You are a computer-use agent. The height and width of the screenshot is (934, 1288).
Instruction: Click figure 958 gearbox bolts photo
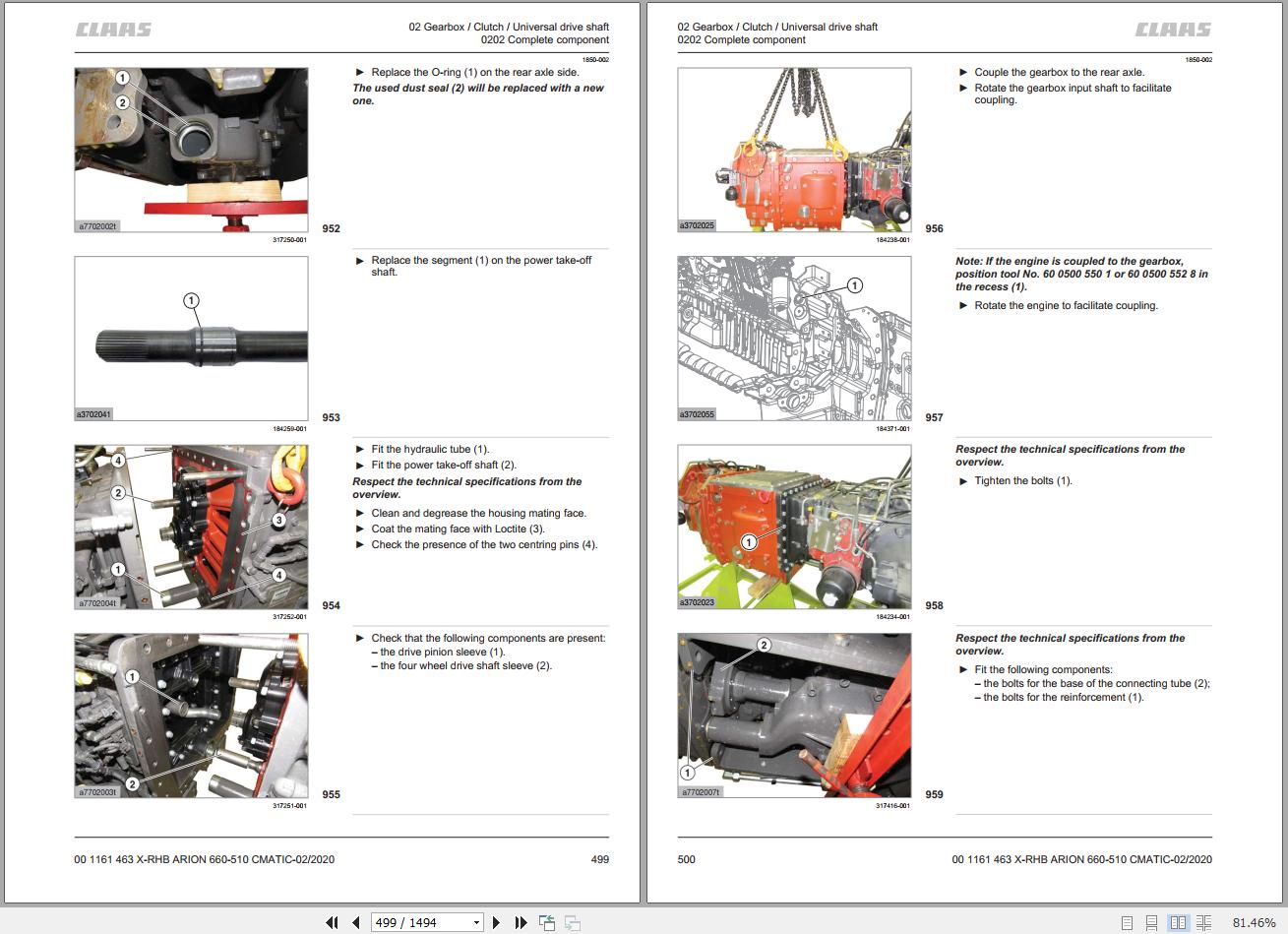(794, 527)
